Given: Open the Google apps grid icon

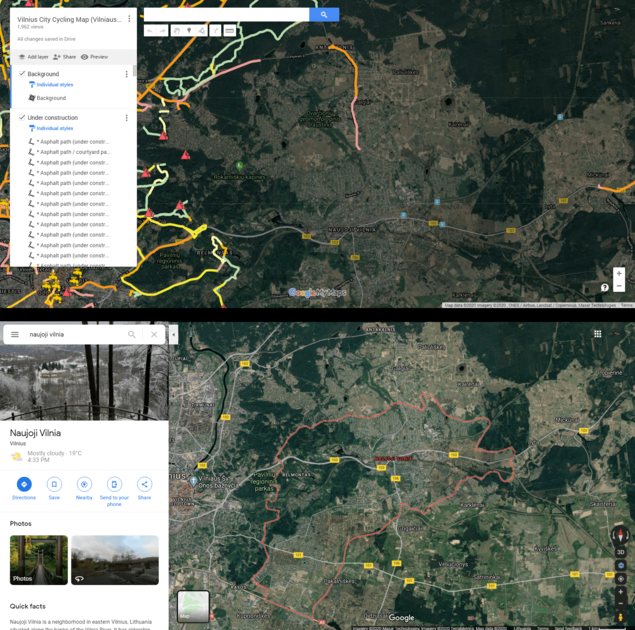Looking at the screenshot, I should point(597,334).
